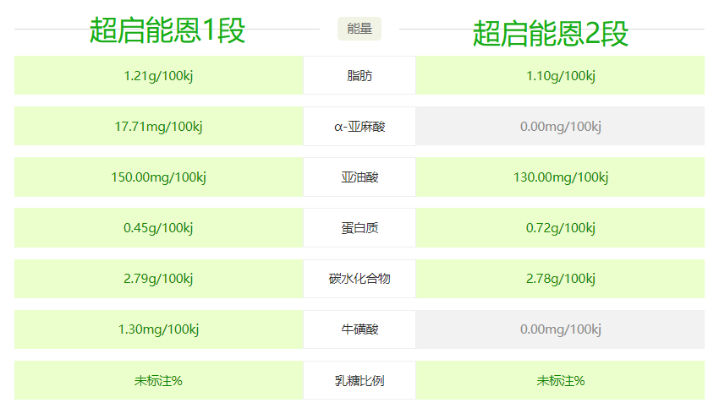
Task: Click the 超启能恩2段 product title
Action: coord(551,34)
